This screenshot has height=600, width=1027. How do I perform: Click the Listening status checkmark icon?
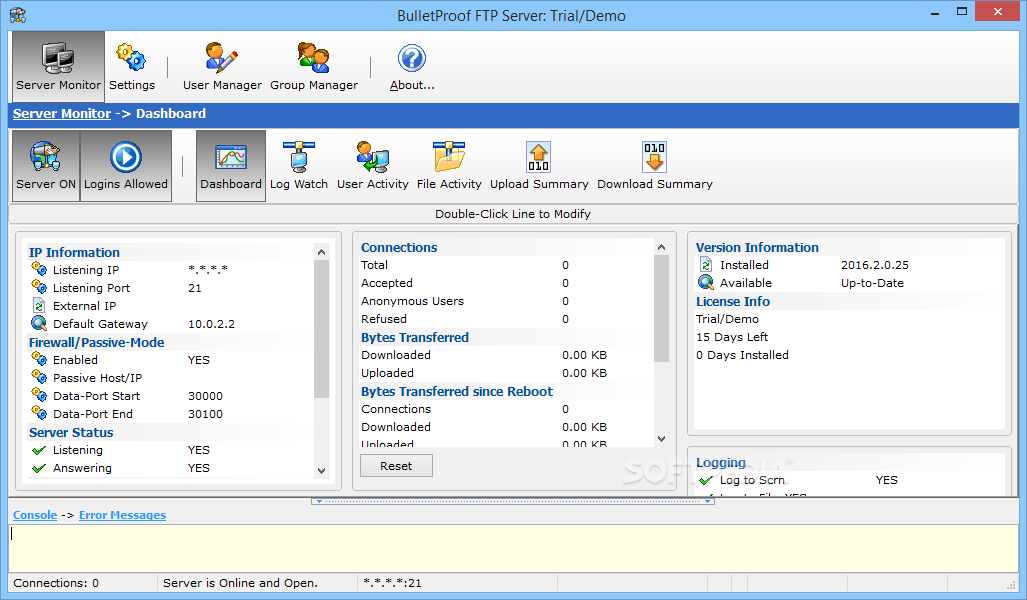click(x=39, y=450)
